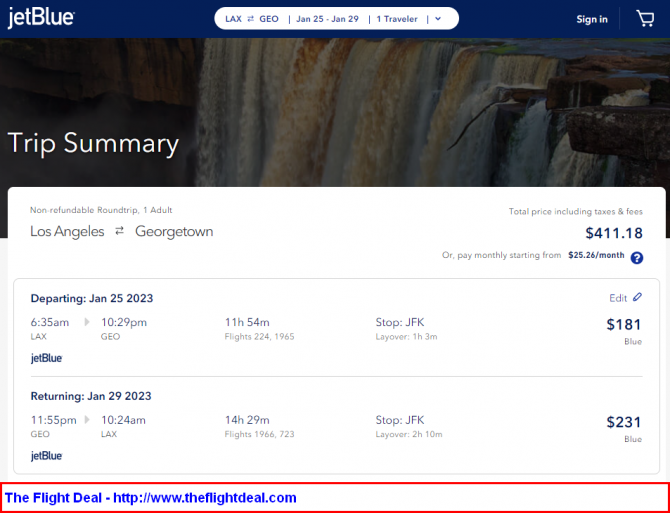Screen dimensions: 670x513
Task: Open the shopping cart icon
Action: click(645, 19)
